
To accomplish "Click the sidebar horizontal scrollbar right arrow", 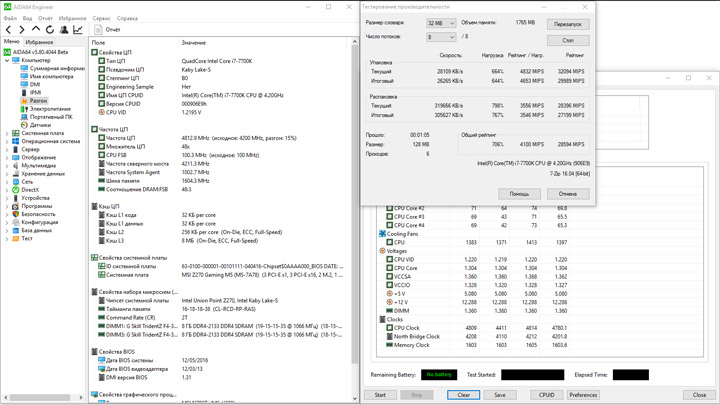I will (81, 397).
